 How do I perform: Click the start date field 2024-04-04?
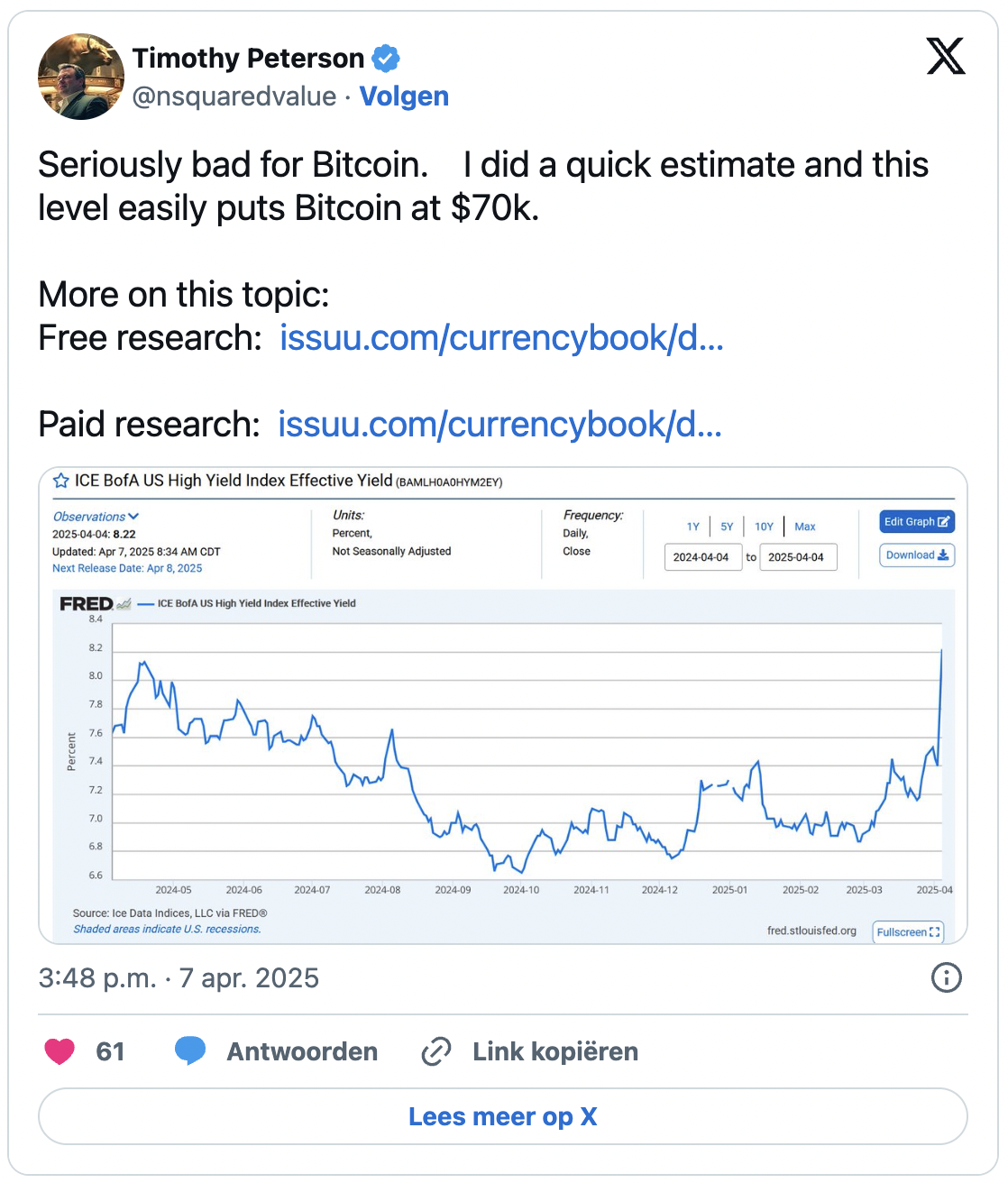tap(701, 557)
